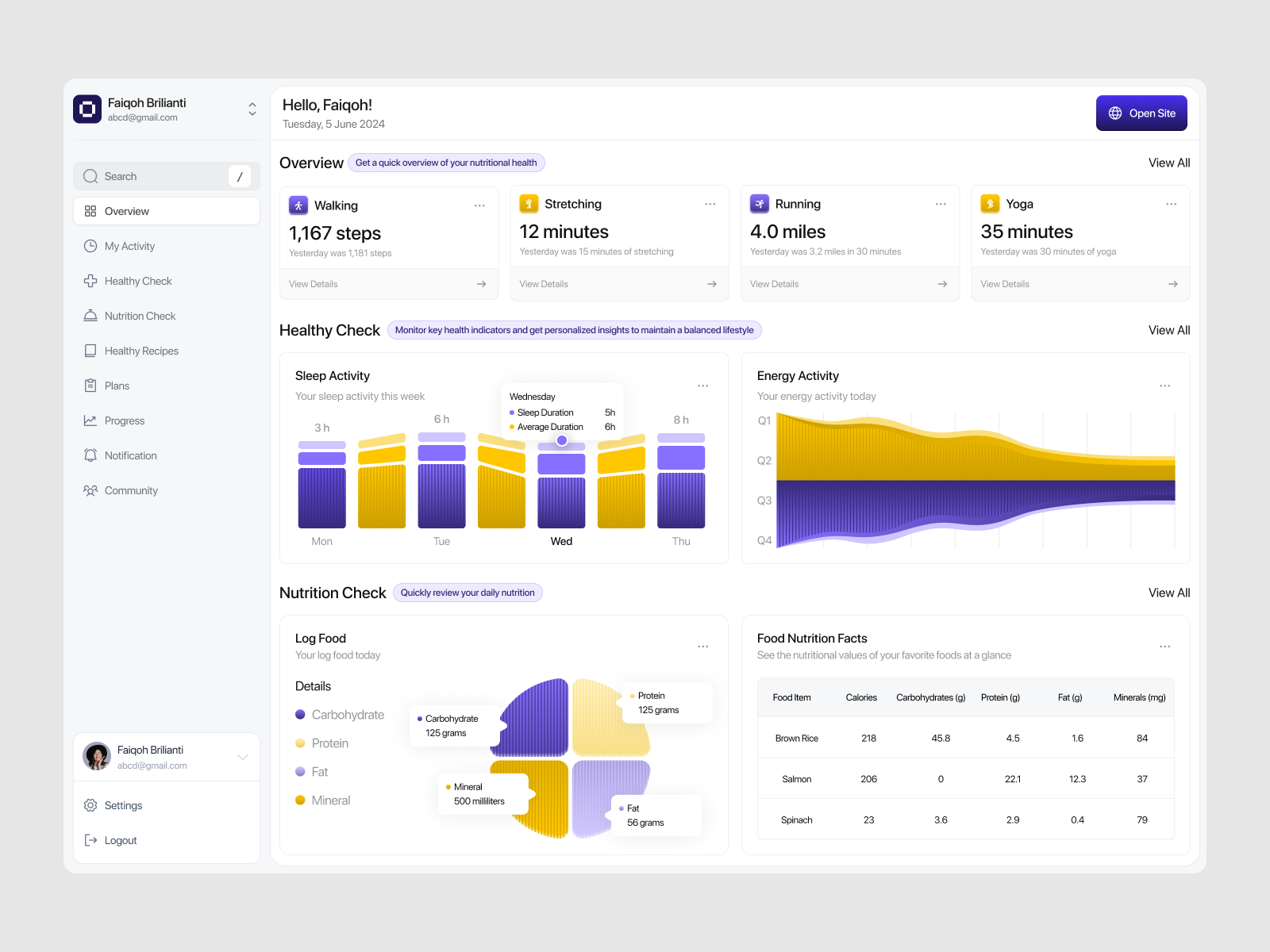Select the Plans sidebar item
This screenshot has width=1270, height=952.
point(117,386)
